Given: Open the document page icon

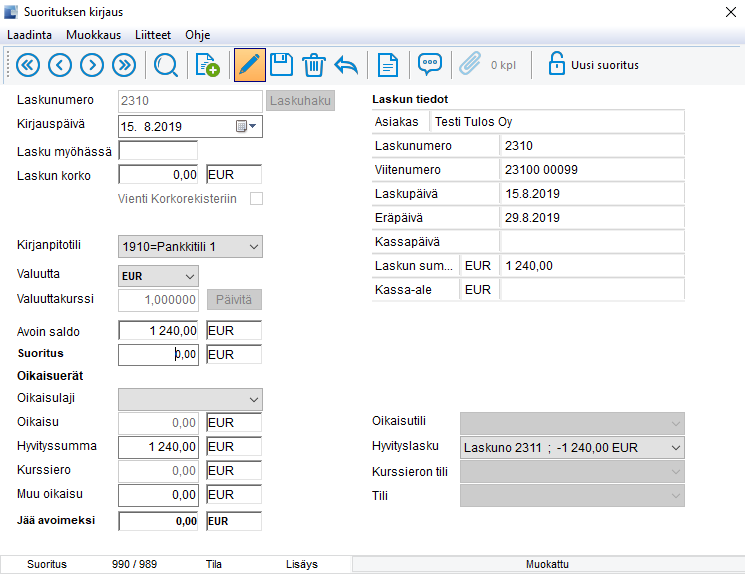Looking at the screenshot, I should [388, 65].
